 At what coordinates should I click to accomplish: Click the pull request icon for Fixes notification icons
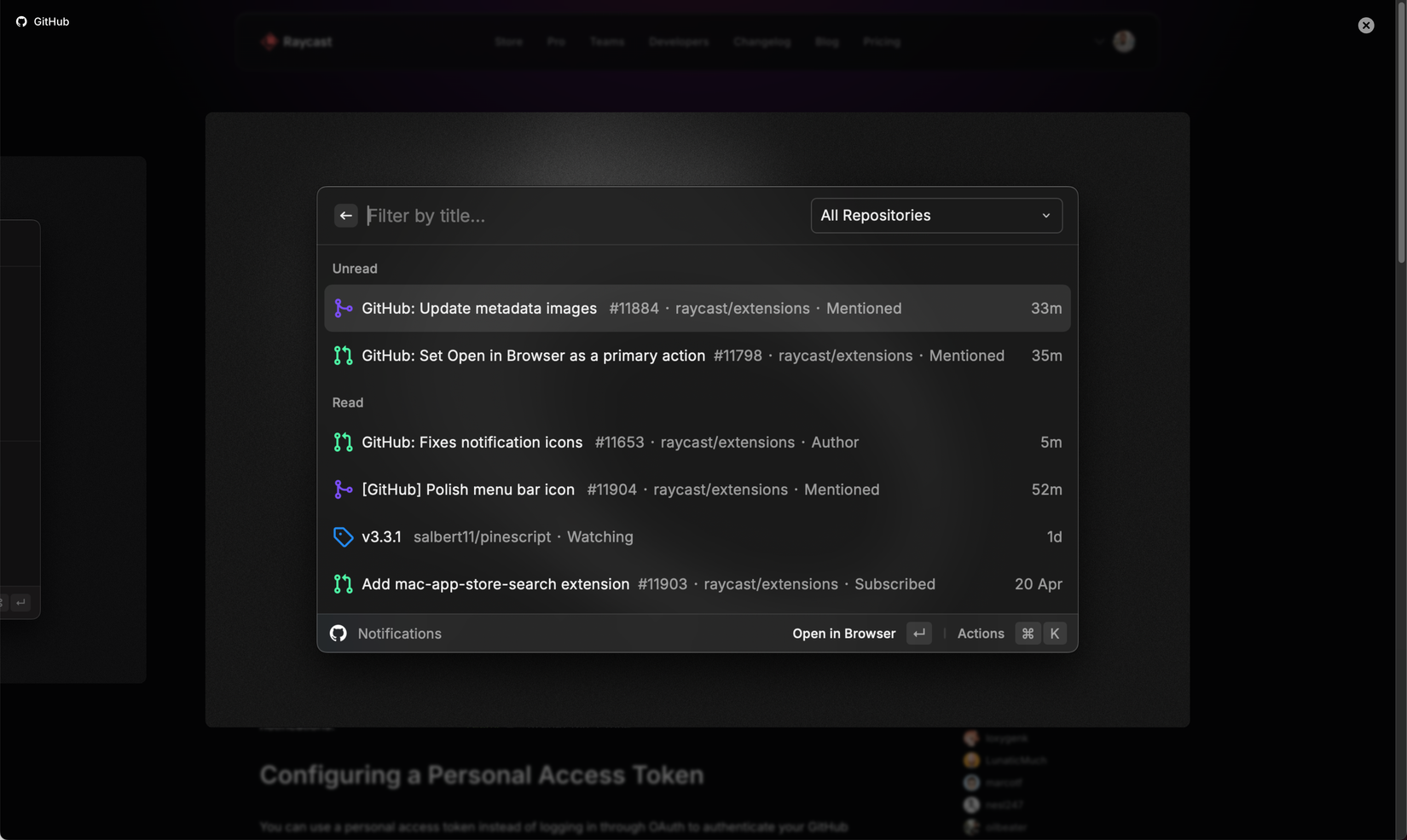343,443
